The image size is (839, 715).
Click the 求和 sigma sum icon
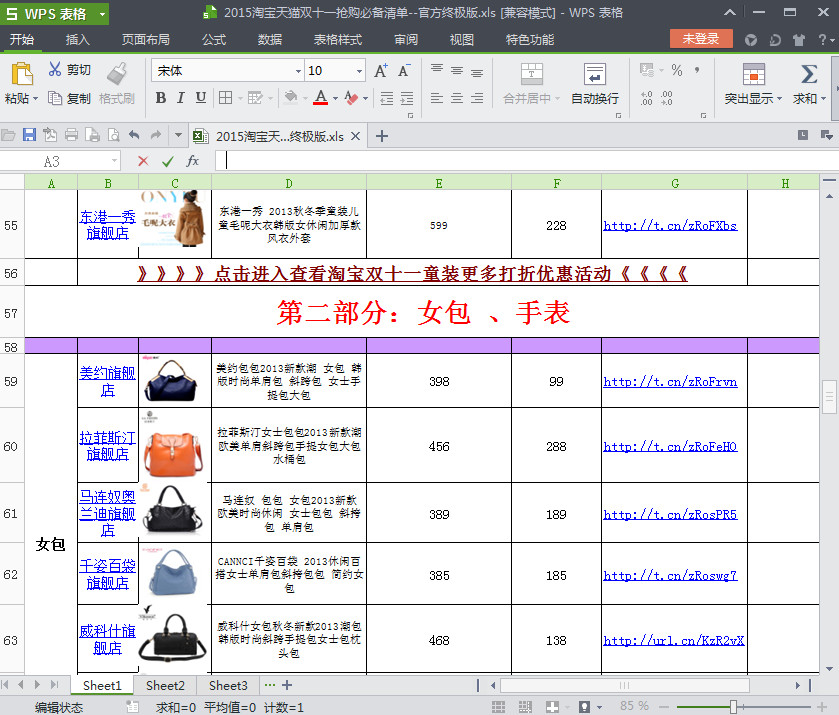click(808, 75)
